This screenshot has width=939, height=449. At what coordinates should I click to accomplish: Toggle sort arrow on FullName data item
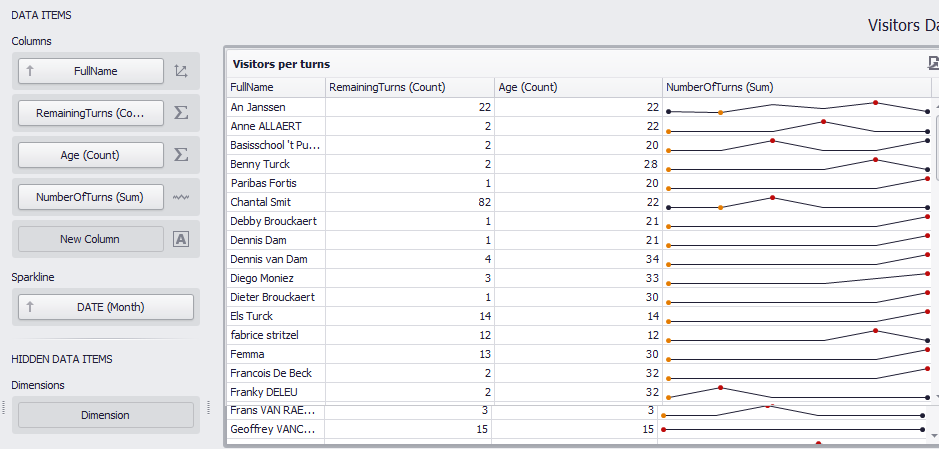pos(30,71)
